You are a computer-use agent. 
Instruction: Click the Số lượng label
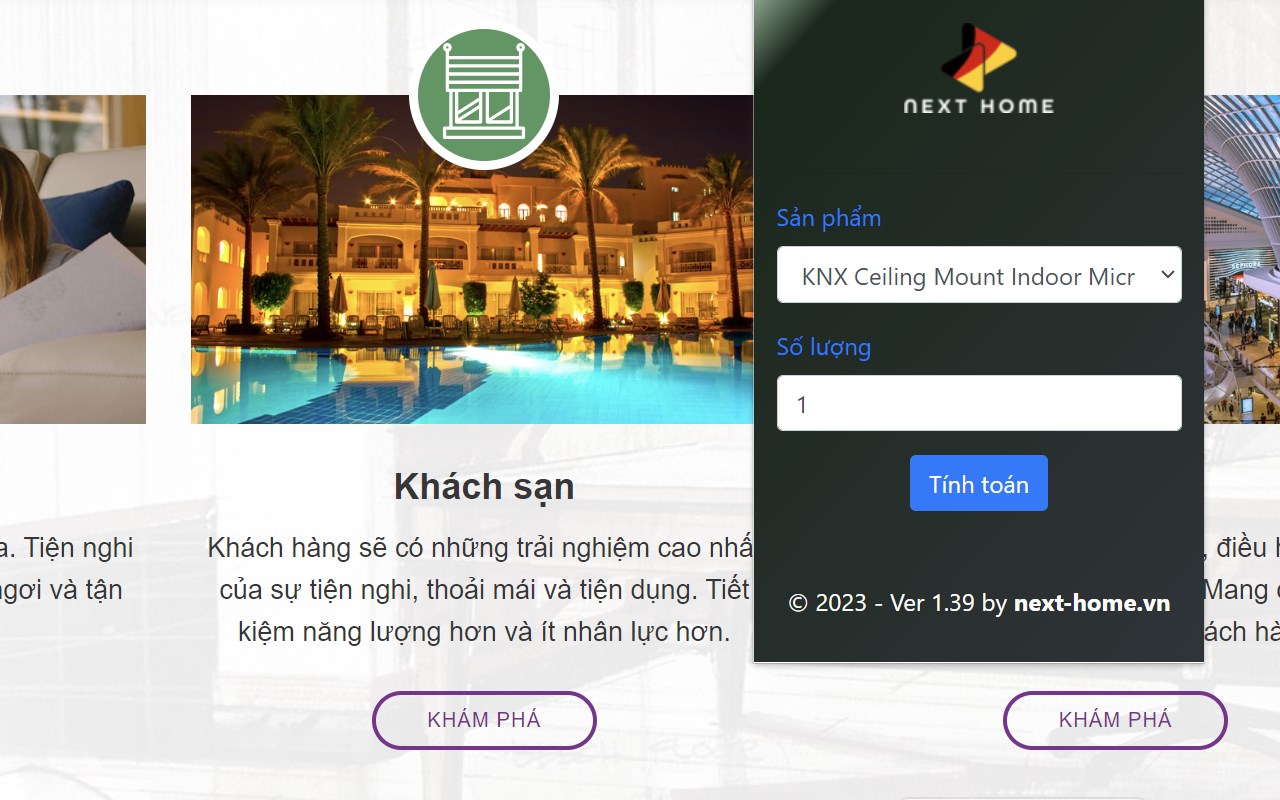(x=824, y=347)
